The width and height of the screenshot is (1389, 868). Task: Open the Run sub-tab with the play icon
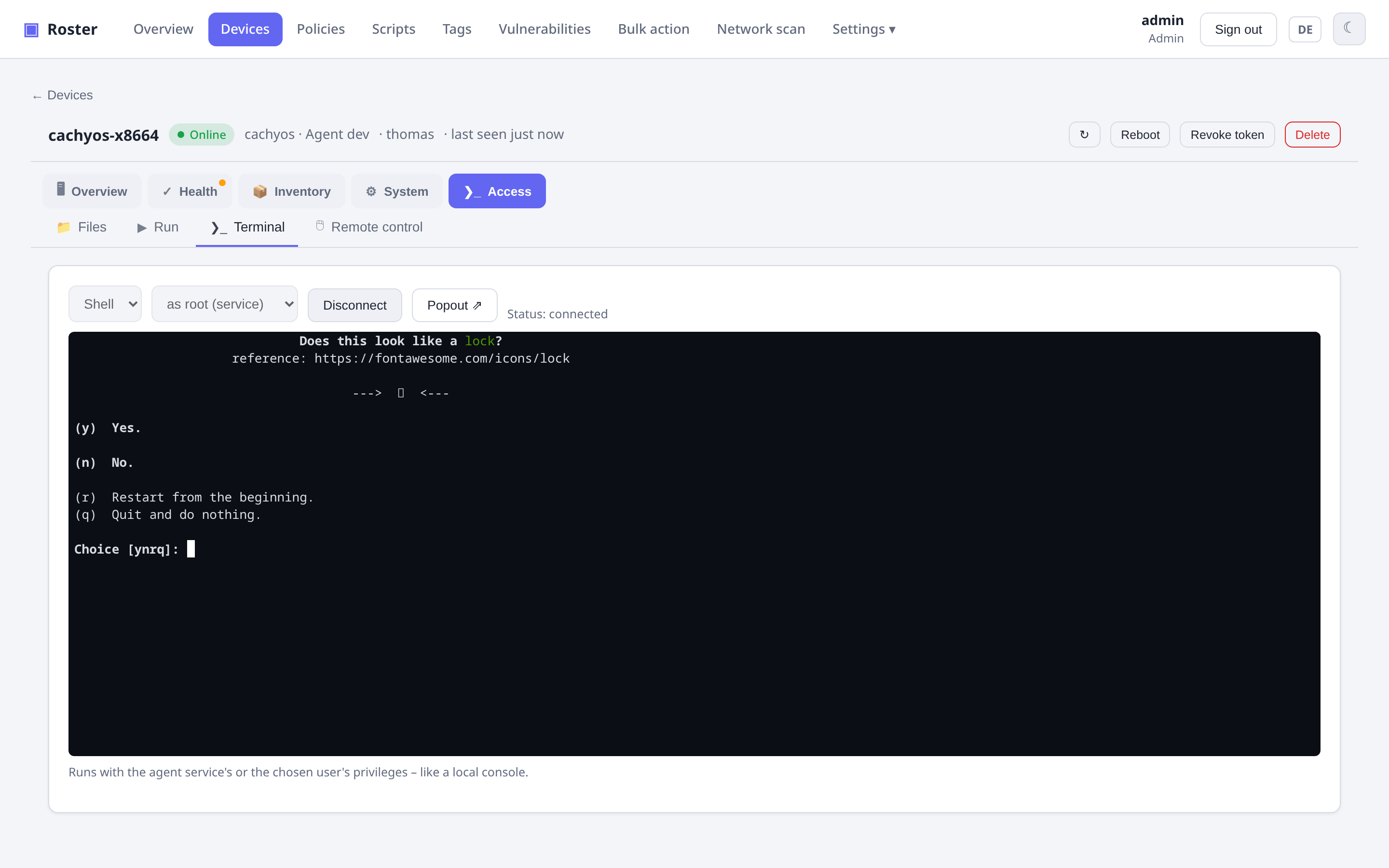coord(158,227)
